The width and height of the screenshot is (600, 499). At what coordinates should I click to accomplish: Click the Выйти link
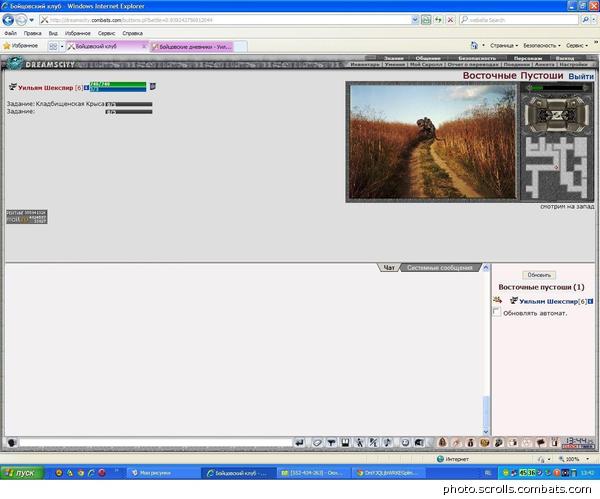pyautogui.click(x=581, y=76)
